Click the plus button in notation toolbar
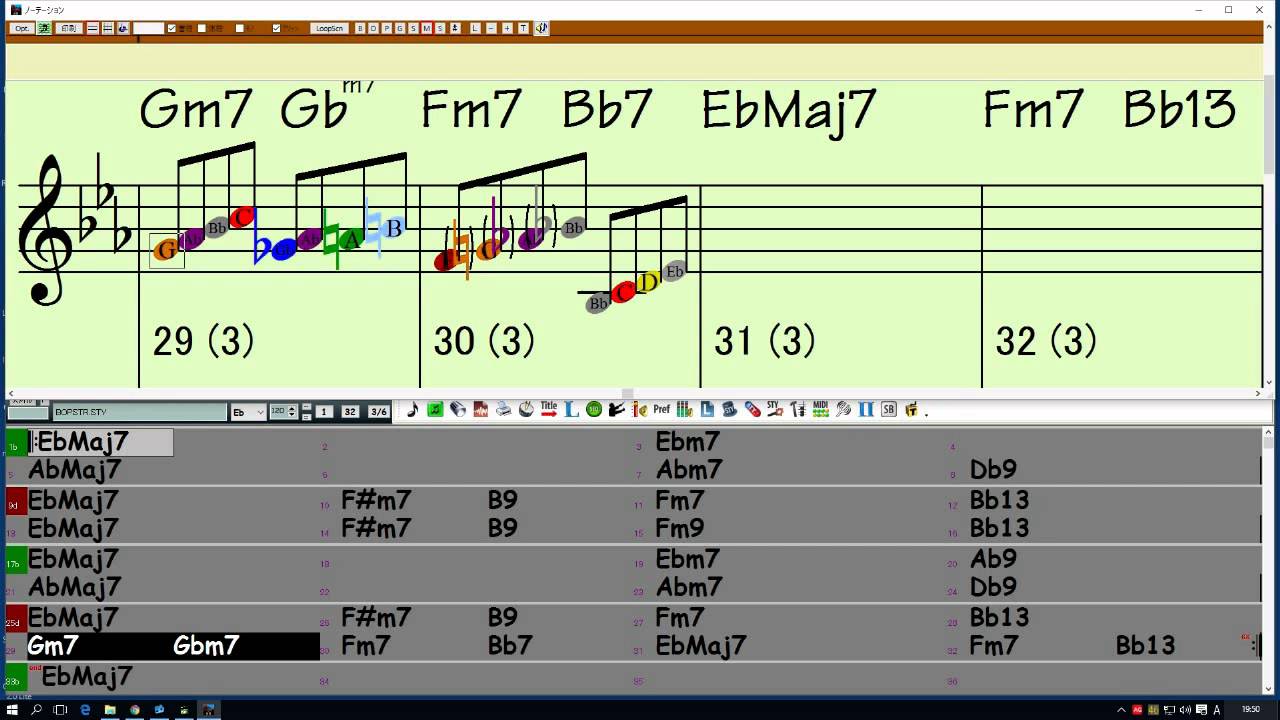 click(507, 28)
